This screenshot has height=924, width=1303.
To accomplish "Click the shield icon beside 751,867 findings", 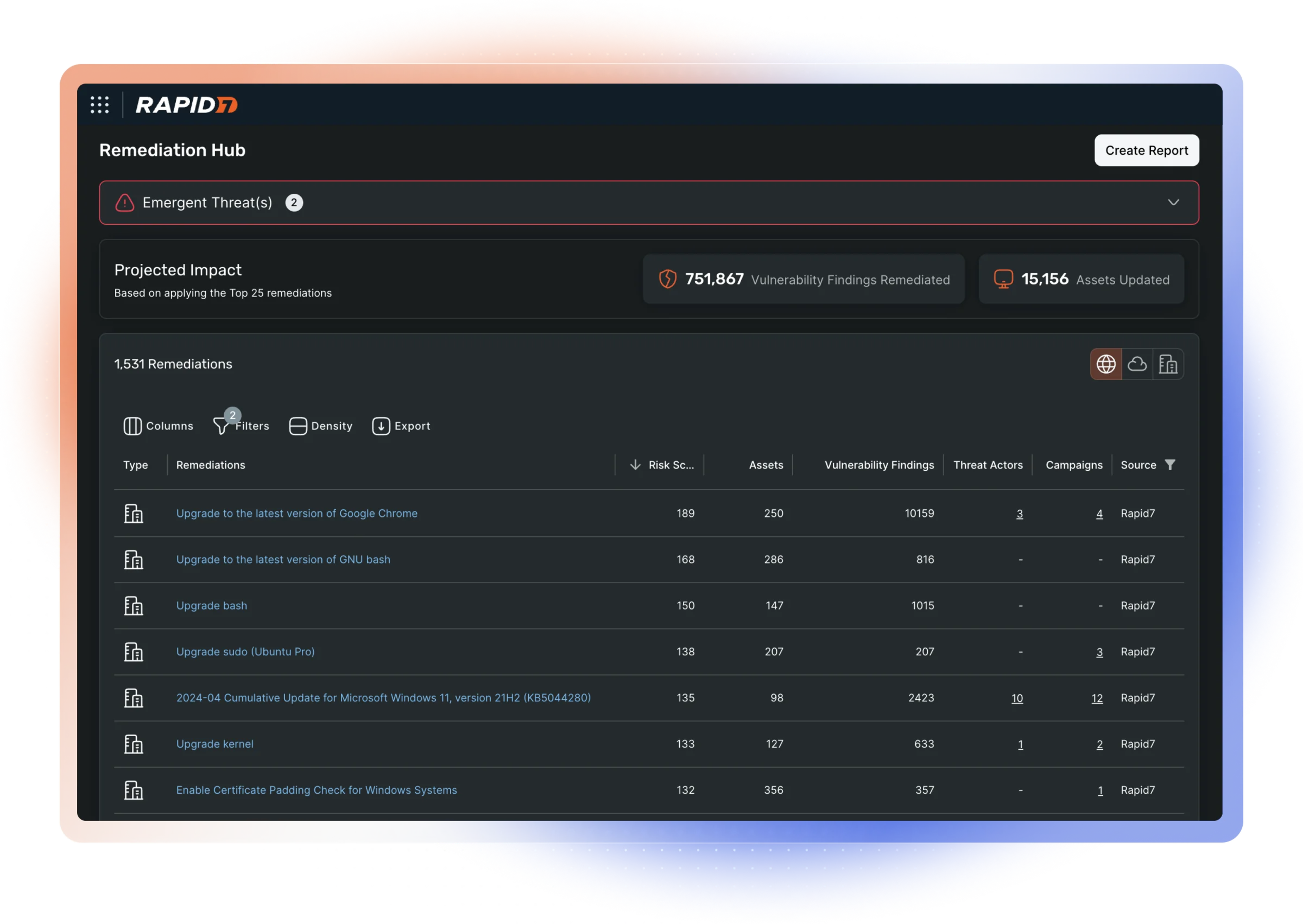I will pos(667,279).
